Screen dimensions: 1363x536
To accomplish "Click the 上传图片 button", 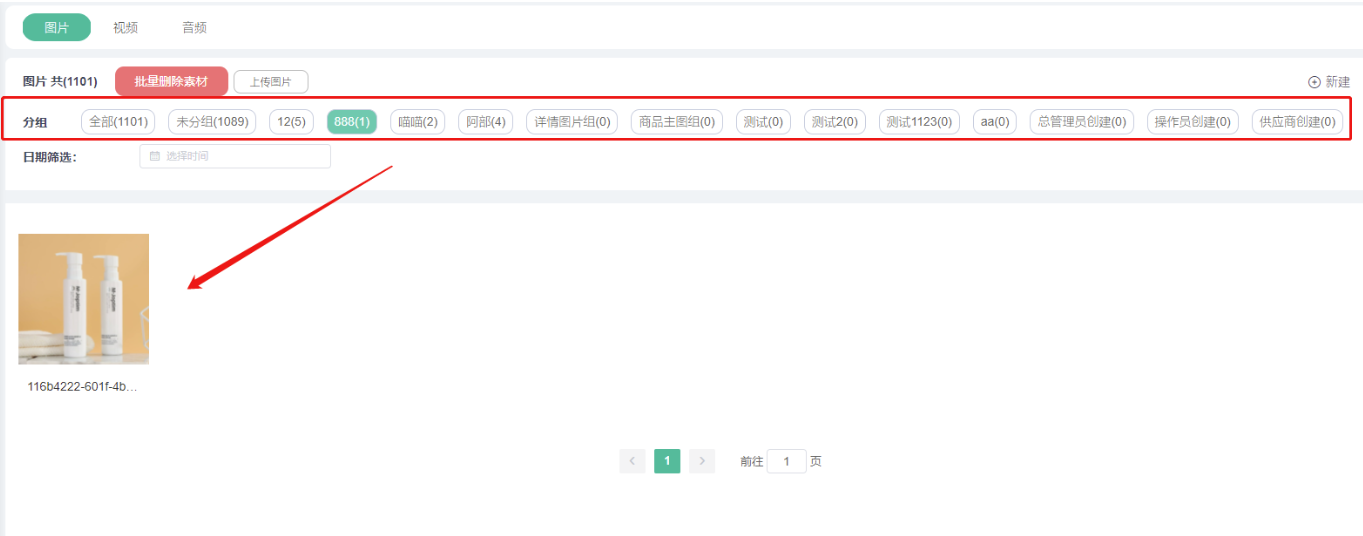I will [270, 82].
